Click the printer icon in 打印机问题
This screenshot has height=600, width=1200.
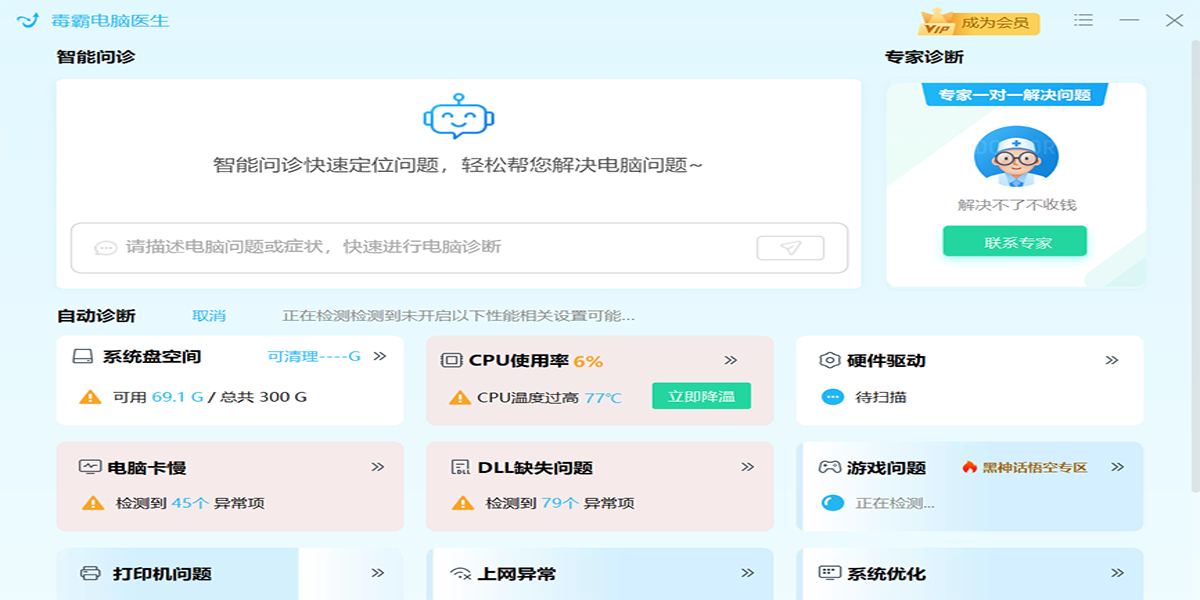click(x=90, y=573)
